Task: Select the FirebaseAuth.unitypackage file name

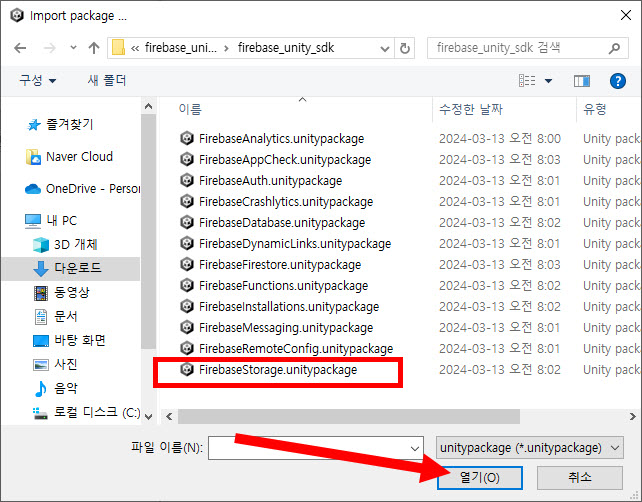Action: 270,181
